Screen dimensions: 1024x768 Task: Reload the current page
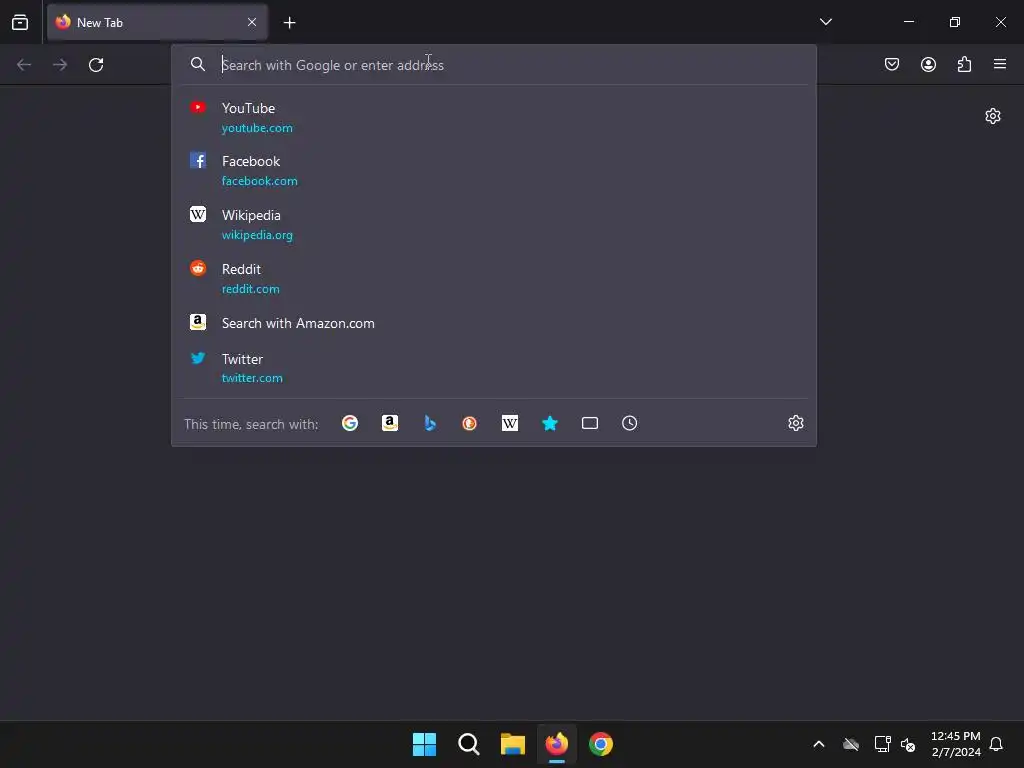point(96,65)
